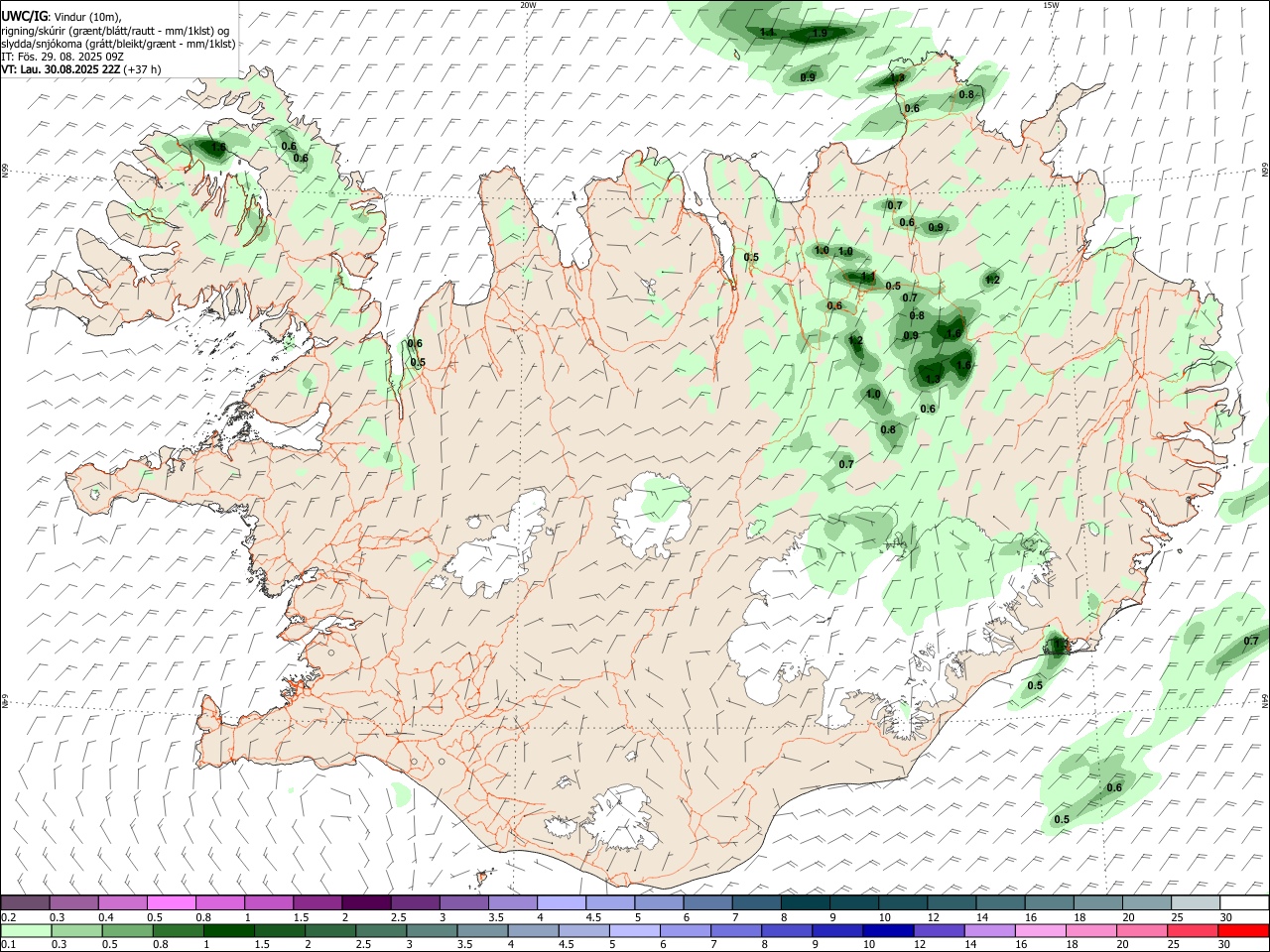Select the darkest green 1–1.5 swatch, lower scale
Screen dimensions: 1270x952
click(x=229, y=931)
